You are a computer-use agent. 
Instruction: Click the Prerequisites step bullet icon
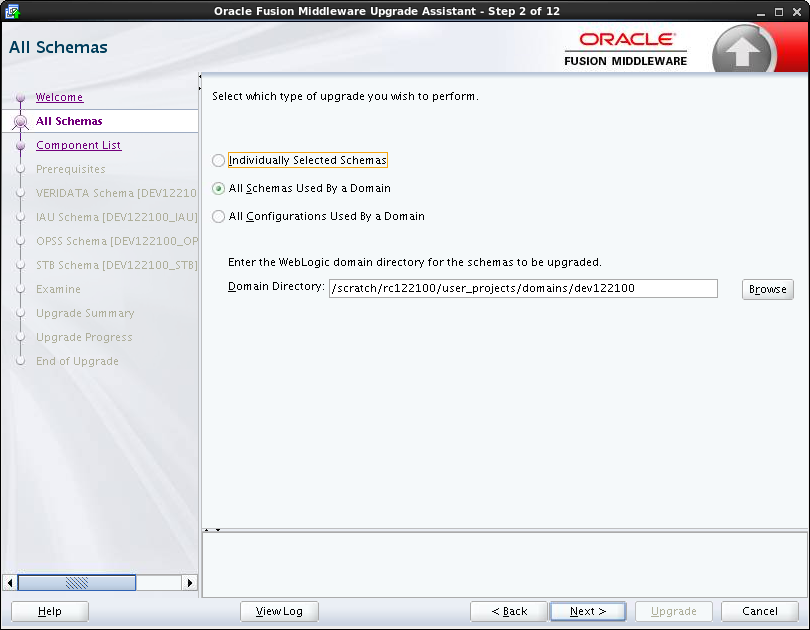[x=21, y=169]
